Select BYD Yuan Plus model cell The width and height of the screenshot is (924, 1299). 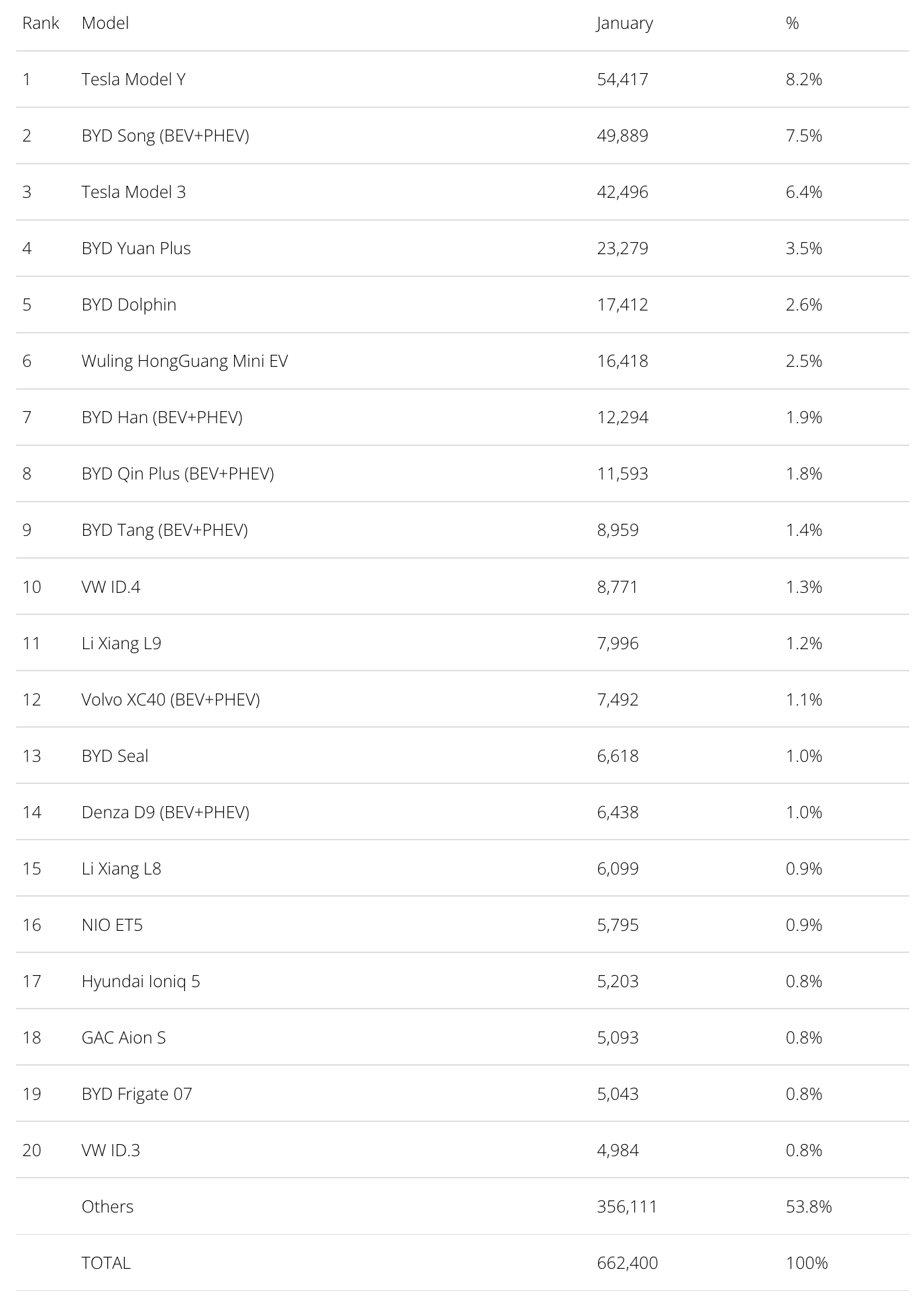[136, 248]
